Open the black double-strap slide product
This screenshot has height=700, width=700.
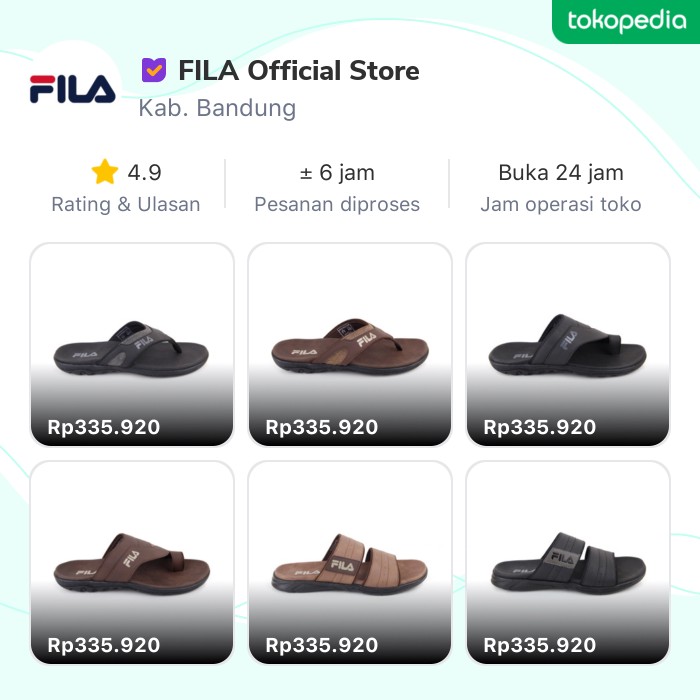(568, 561)
